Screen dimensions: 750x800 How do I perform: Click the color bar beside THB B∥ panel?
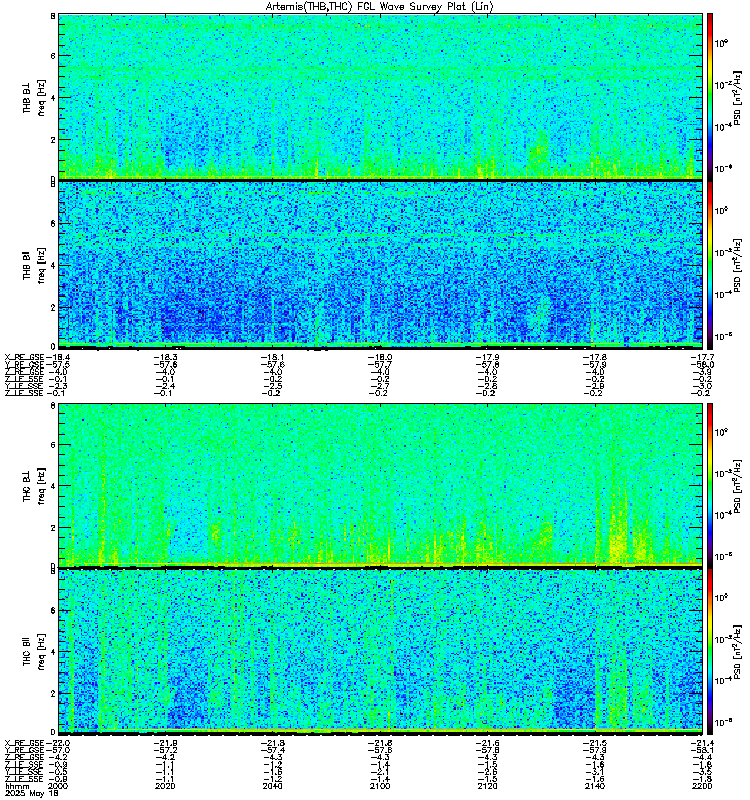(710, 264)
